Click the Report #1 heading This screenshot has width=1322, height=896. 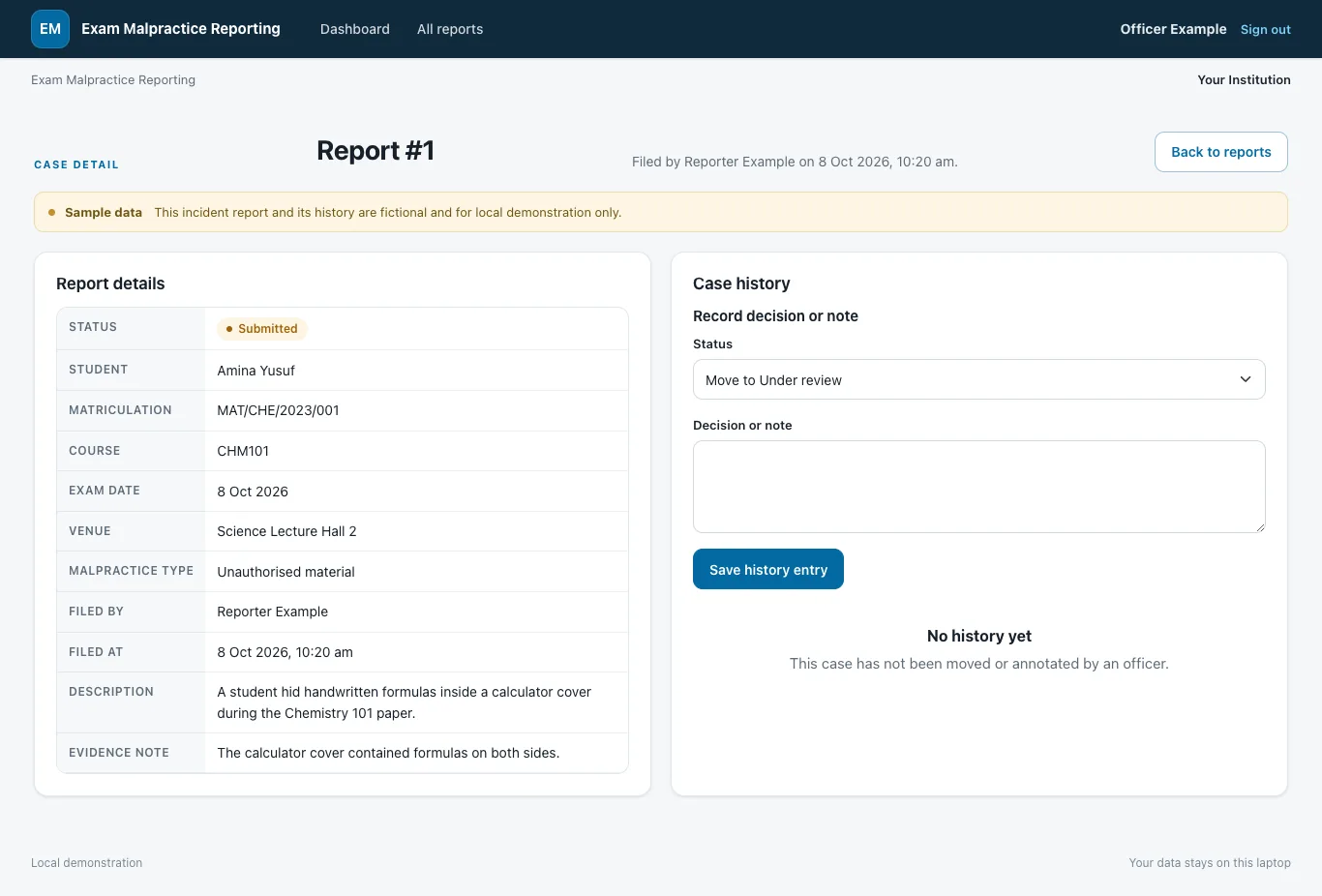point(376,151)
